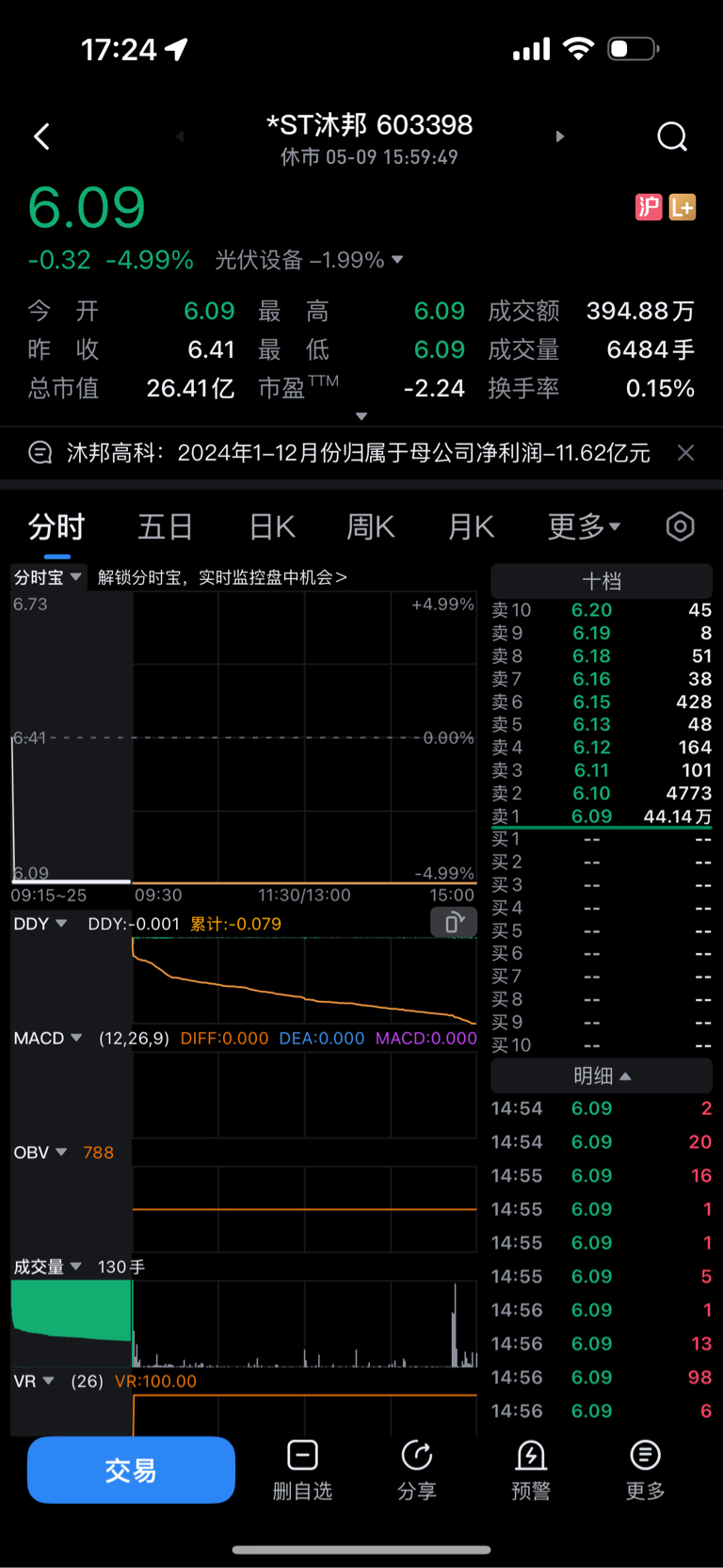723x1568 pixels.
Task: Go back with the left arrow
Action: pos(41,137)
